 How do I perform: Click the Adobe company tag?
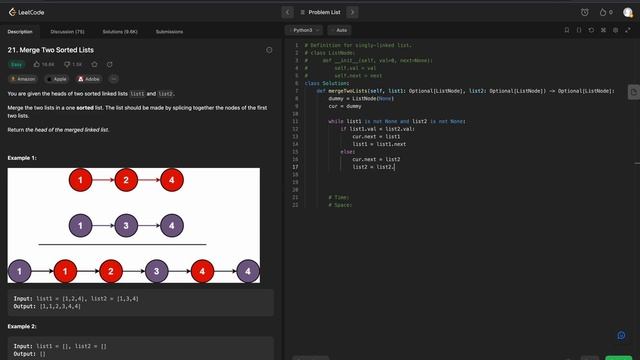coord(89,79)
